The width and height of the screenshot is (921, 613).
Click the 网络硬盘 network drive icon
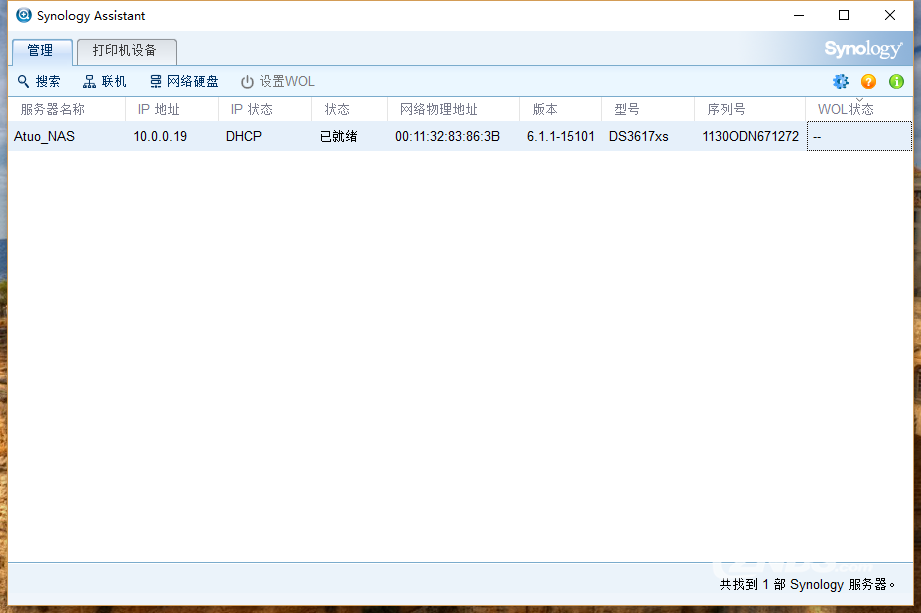click(x=155, y=82)
